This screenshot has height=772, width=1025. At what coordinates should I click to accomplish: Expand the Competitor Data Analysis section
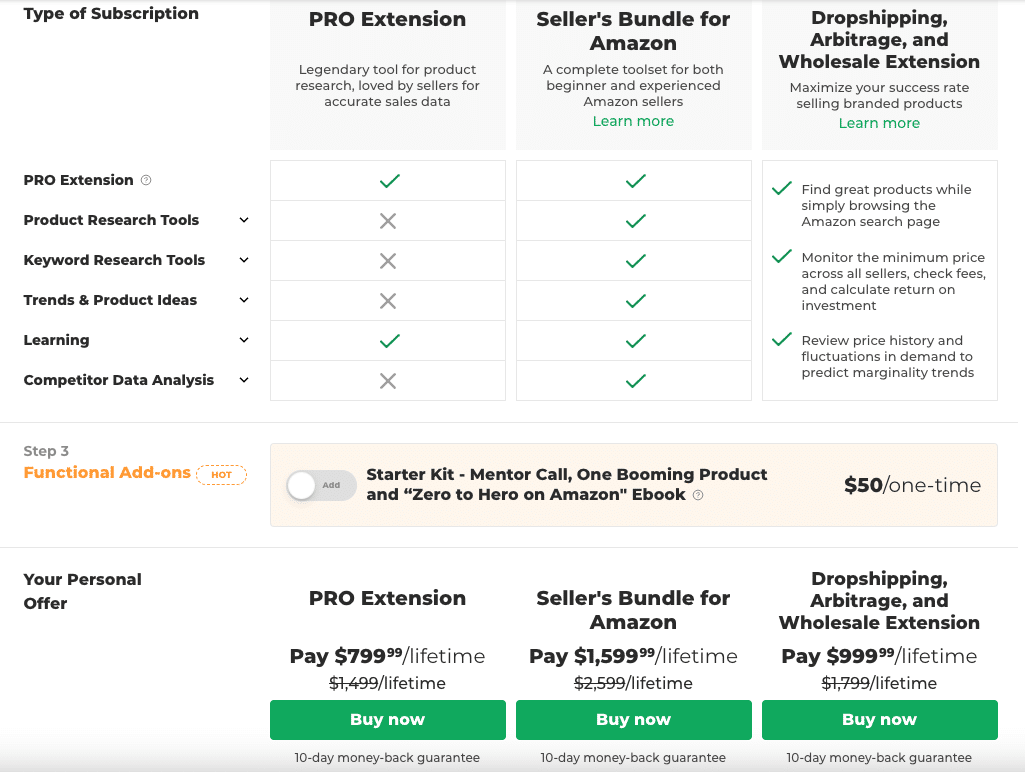tap(244, 380)
